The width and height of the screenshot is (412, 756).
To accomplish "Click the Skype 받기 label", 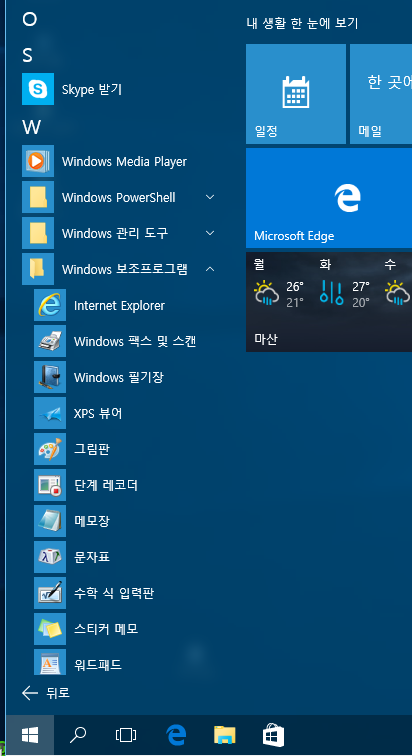I will point(92,89).
